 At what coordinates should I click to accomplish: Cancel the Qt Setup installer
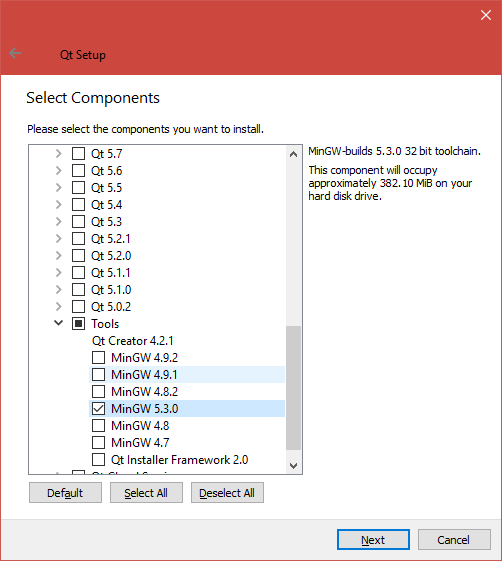pos(454,540)
